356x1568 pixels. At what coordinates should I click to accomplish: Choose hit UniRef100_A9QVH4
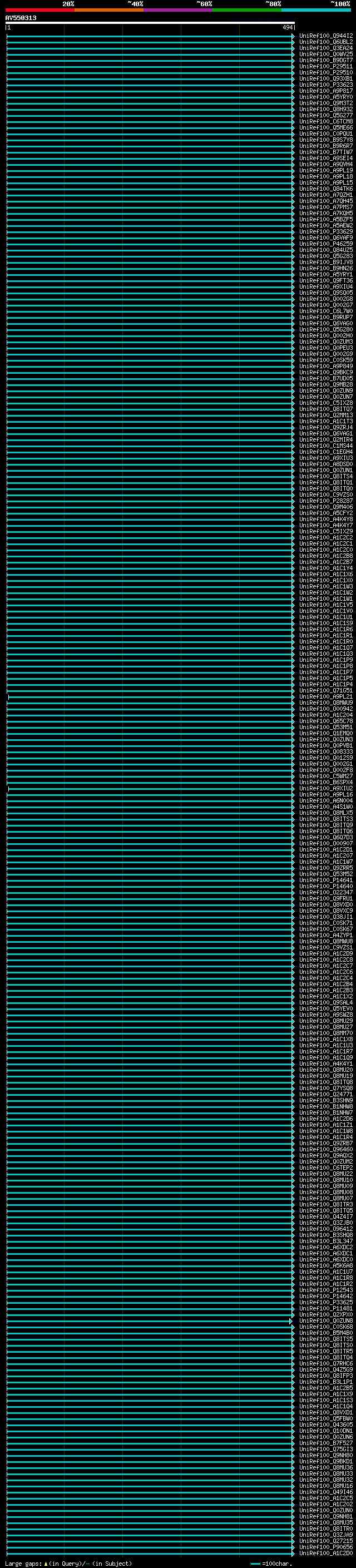pos(326,164)
